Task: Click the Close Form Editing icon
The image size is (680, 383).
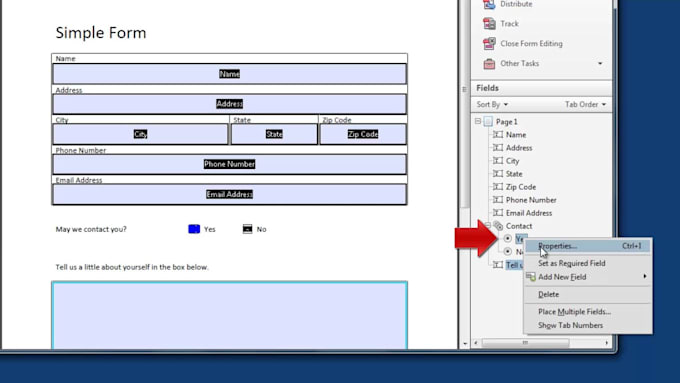Action: click(x=489, y=43)
